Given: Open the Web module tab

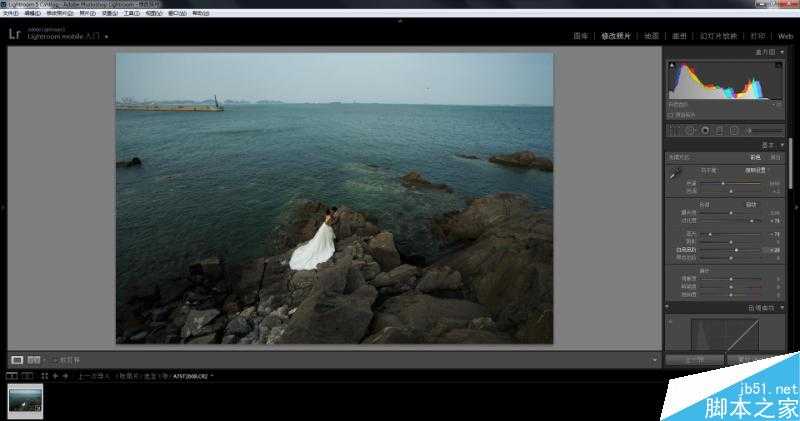Looking at the screenshot, I should click(785, 36).
